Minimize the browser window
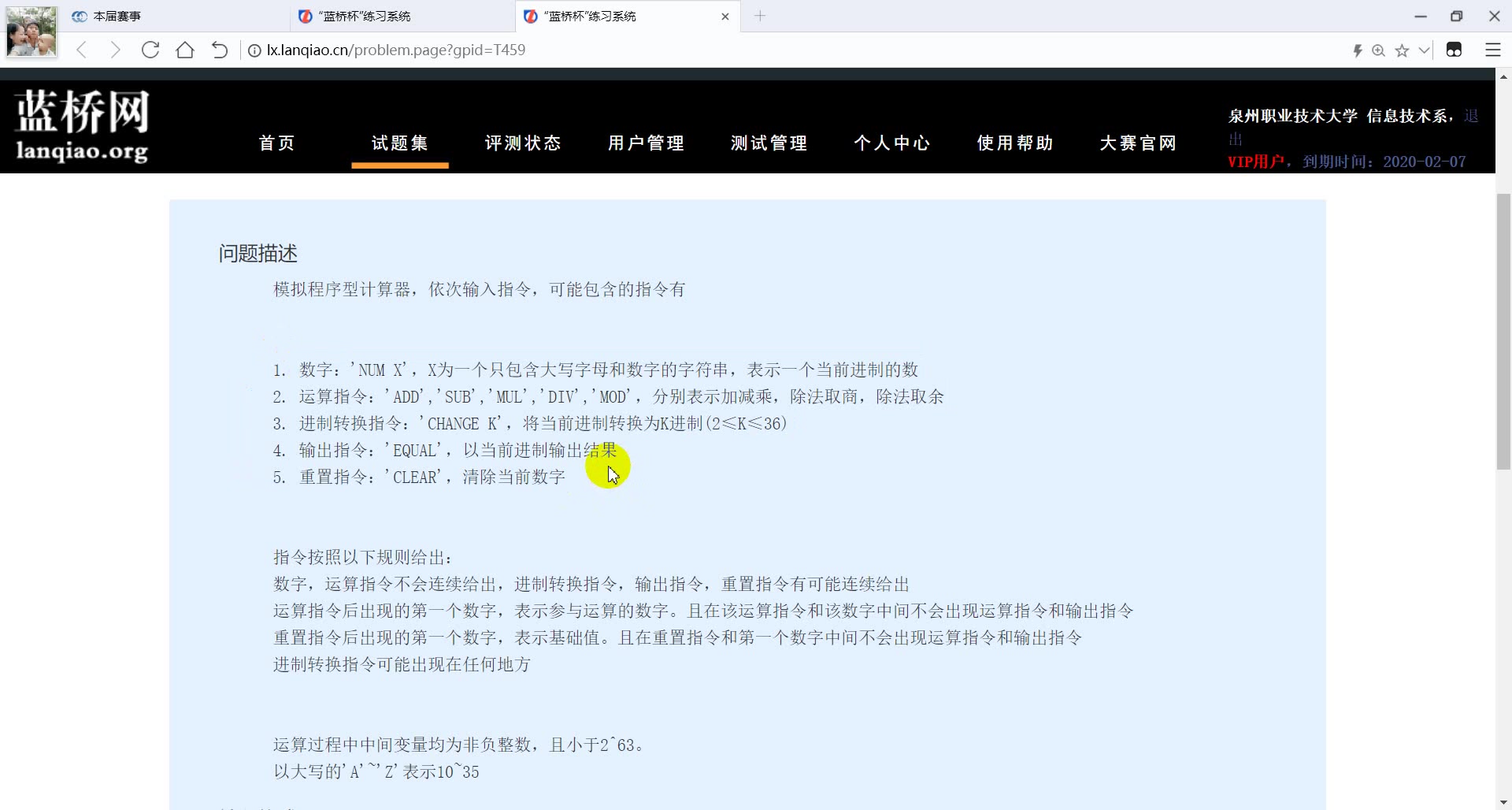The image size is (1512, 810). (x=1421, y=16)
